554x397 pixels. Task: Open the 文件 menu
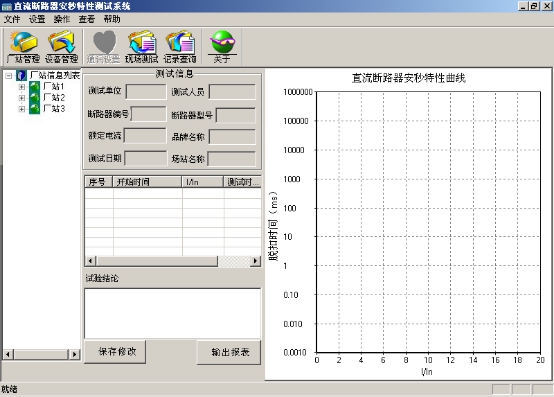12,19
